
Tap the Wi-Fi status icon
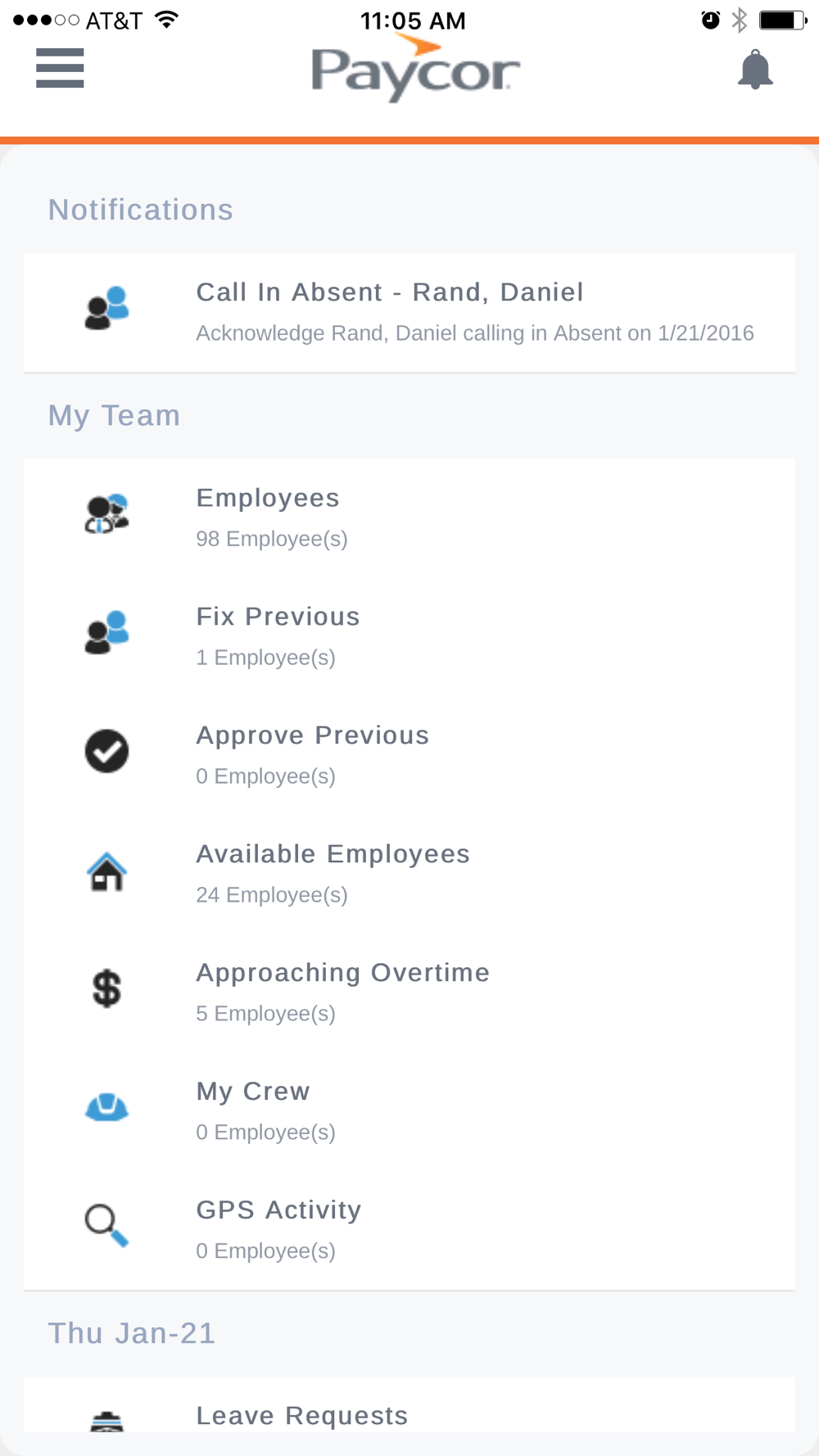[166, 20]
